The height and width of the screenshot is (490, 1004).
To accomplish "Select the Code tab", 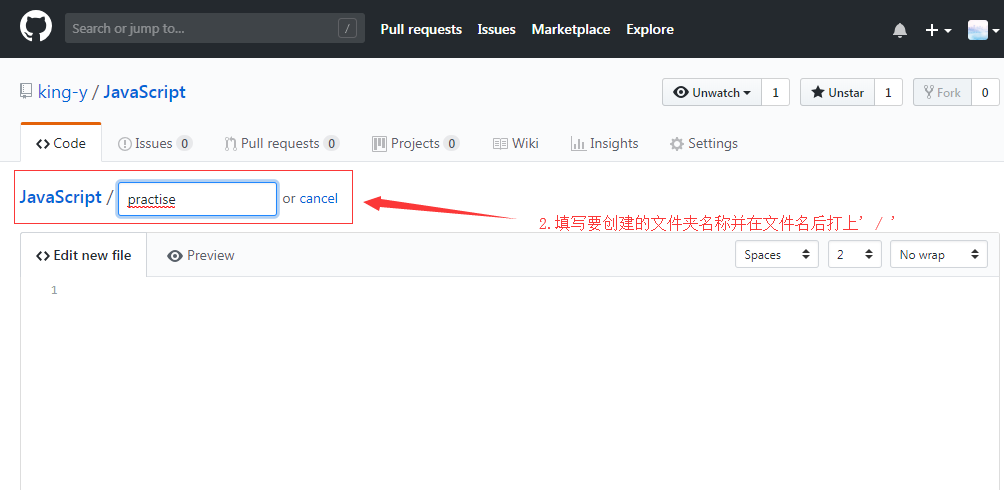I will coord(61,143).
